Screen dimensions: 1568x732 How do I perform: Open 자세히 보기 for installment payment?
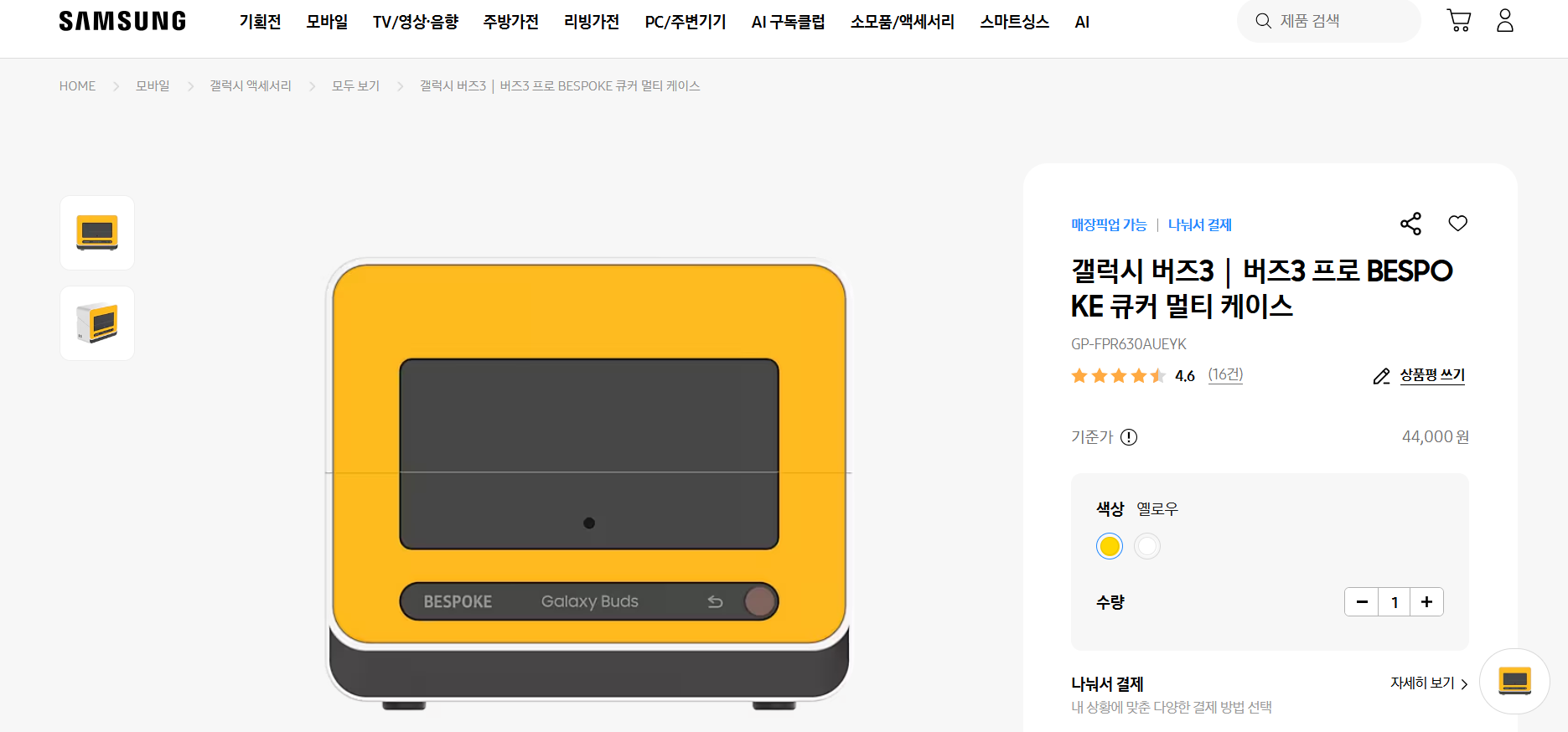1430,683
